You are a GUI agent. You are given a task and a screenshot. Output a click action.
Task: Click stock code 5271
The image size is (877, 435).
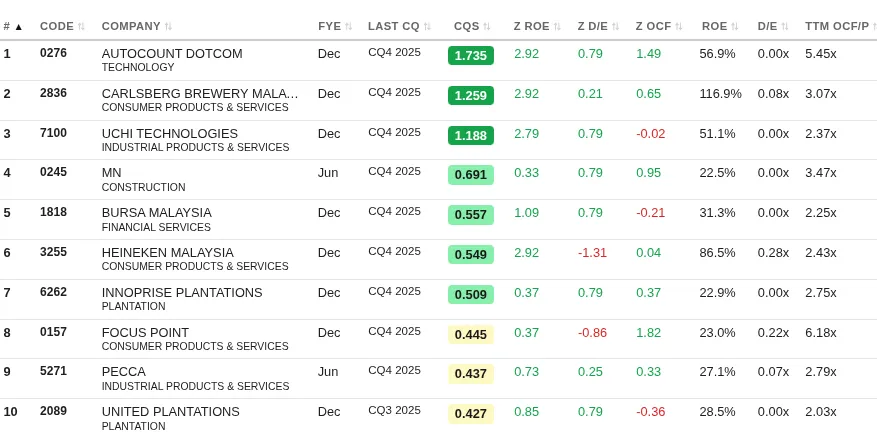coord(53,371)
